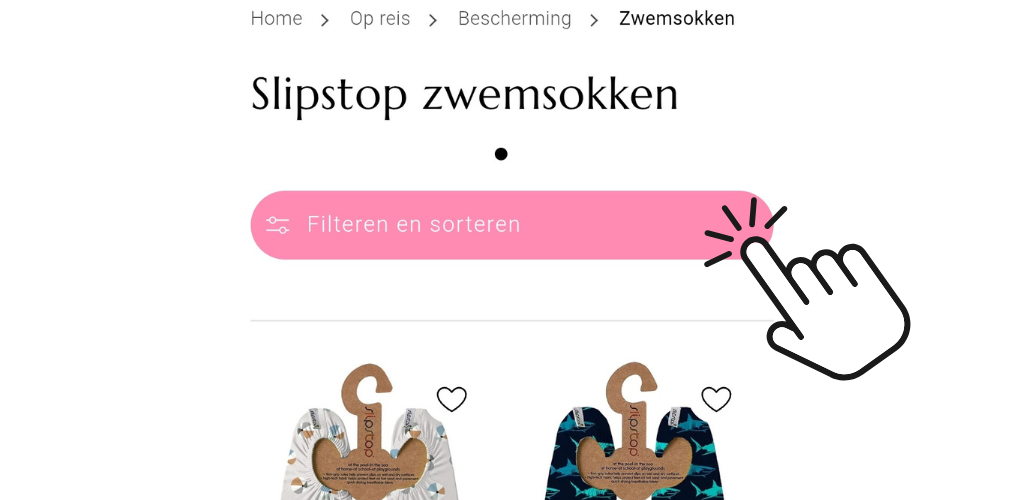Open the Filteren en sorteren button
The width and height of the screenshot is (1024, 500).
click(512, 225)
